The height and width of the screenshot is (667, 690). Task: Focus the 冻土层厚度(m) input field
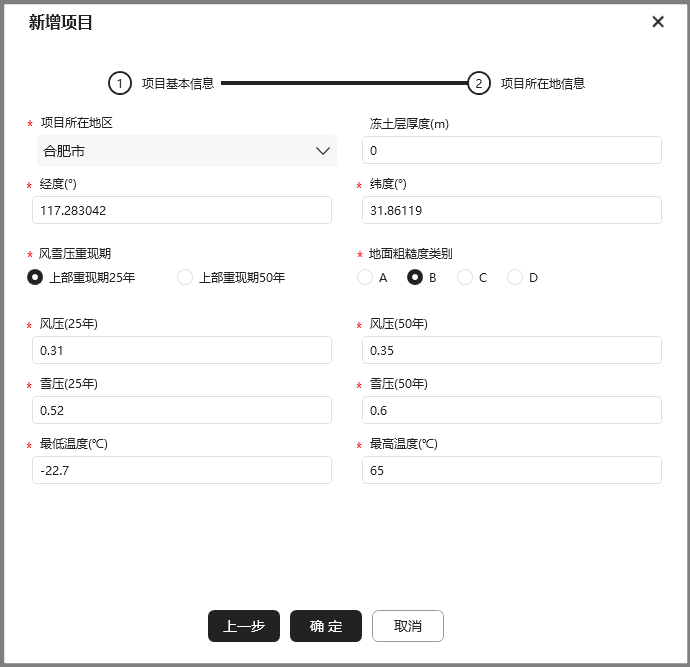(x=511, y=150)
